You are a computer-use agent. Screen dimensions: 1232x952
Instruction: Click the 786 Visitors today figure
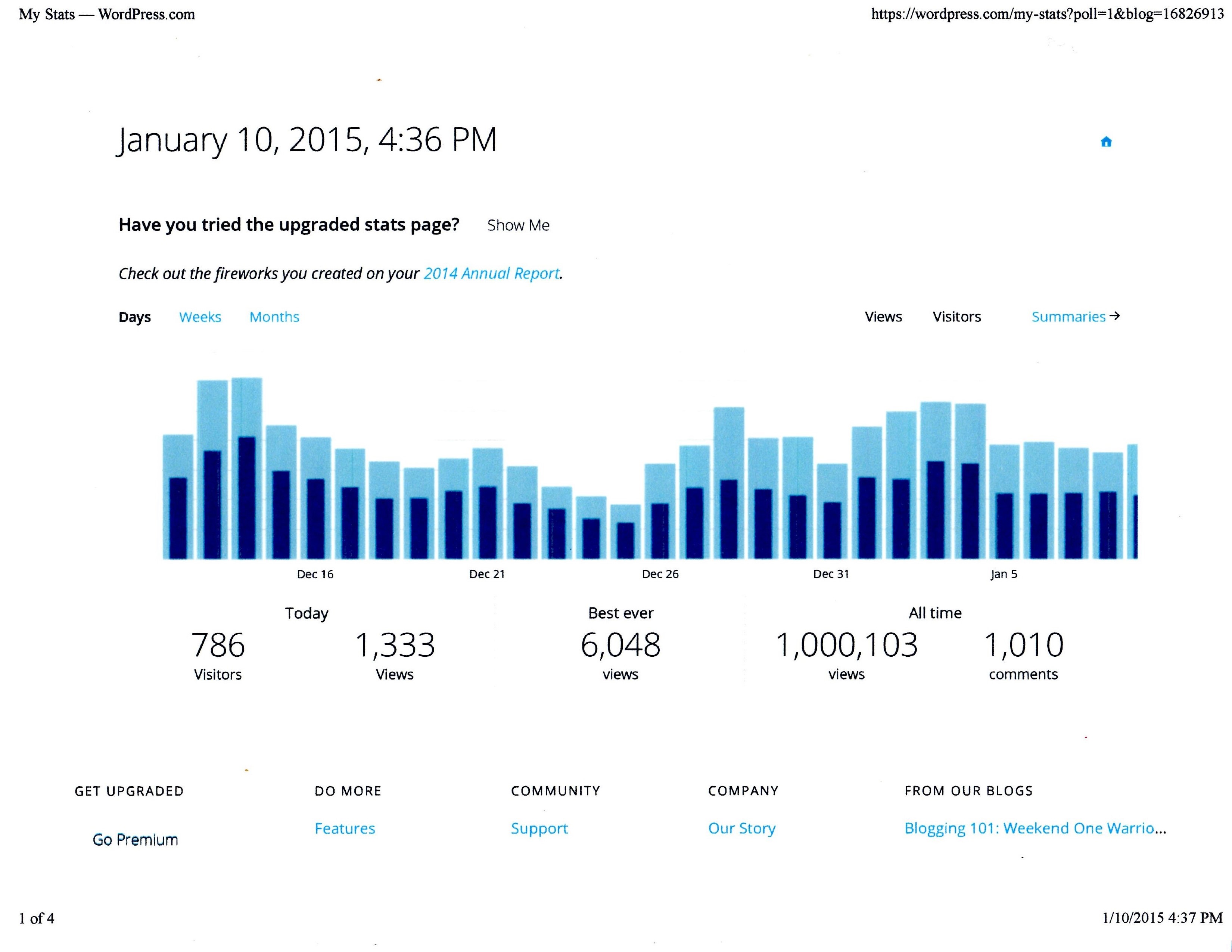point(218,645)
